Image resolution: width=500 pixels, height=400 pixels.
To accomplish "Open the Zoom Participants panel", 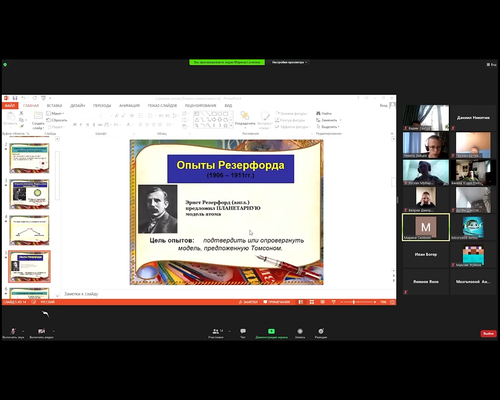I will (216, 333).
